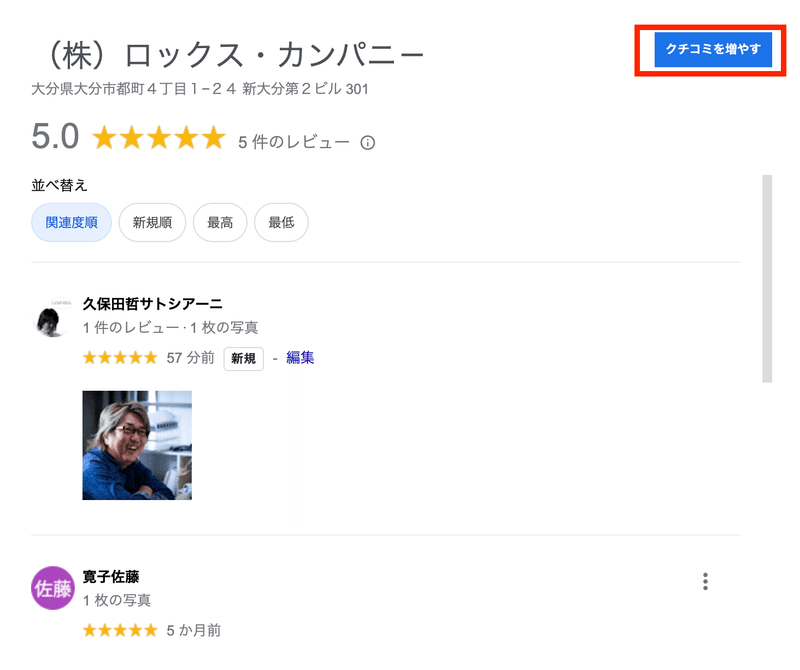Screen dimensions: 800x670
Task: Select the 新規順 sort option
Action: (152, 222)
